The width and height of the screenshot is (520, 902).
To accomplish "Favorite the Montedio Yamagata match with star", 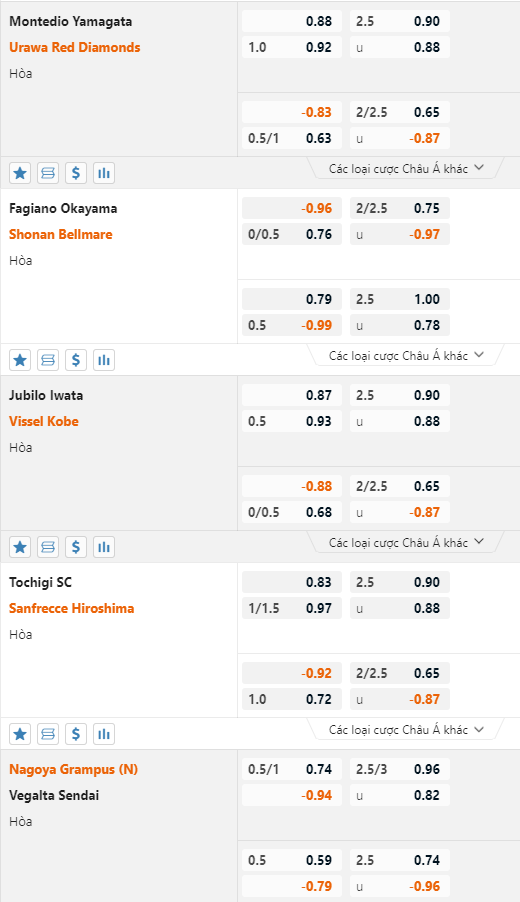I will 20,173.
